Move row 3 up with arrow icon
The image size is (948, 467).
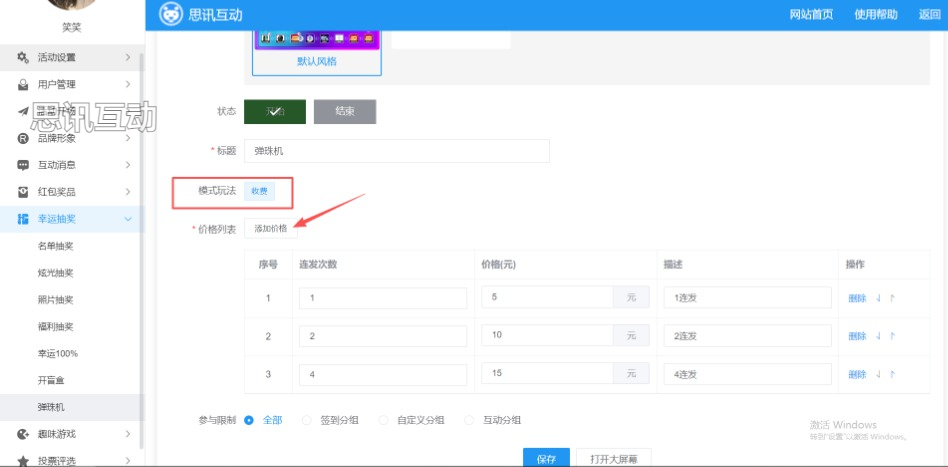[891, 375]
